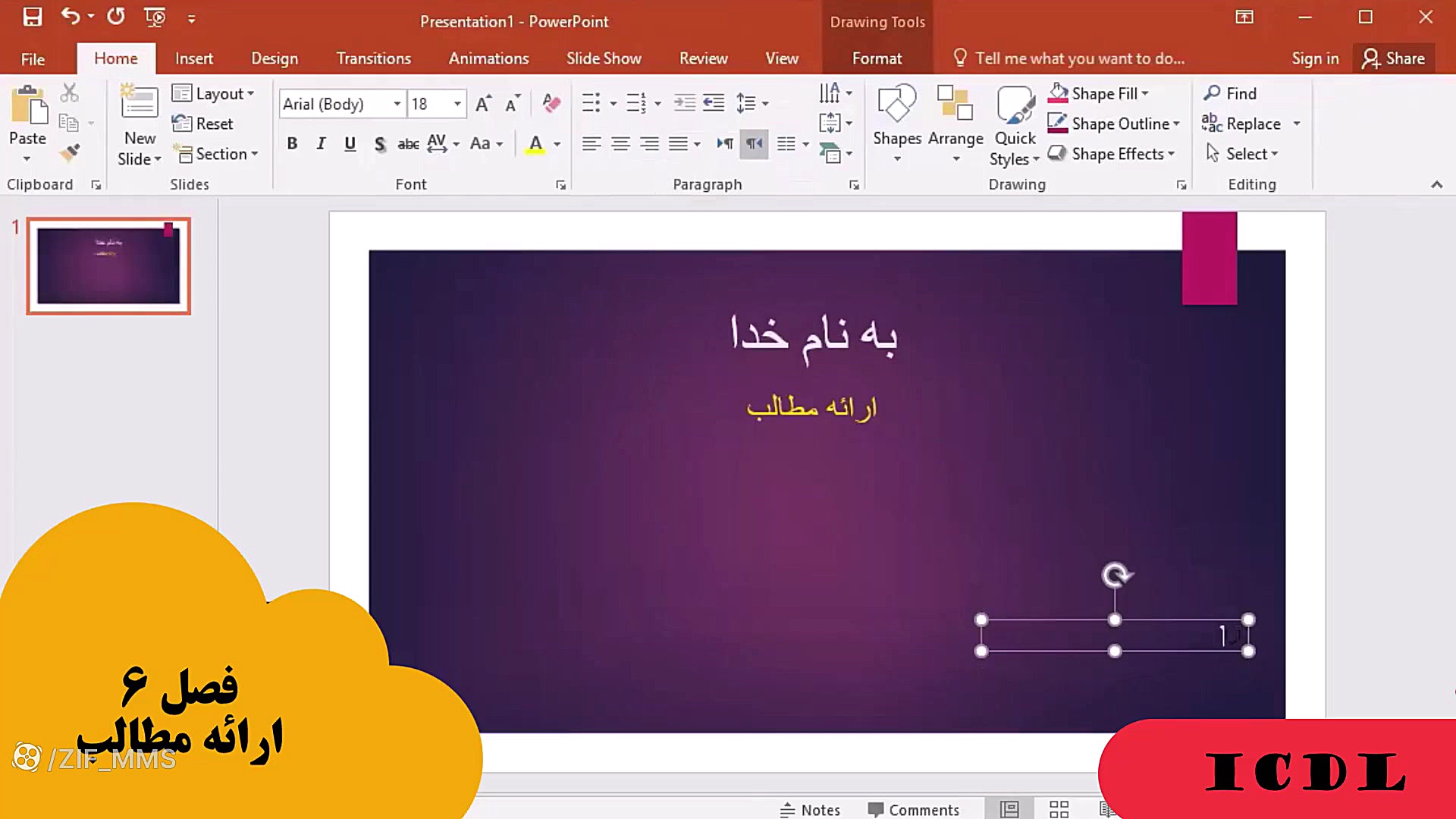Open the font size dropdown showing 18
This screenshot has width=1456, height=819.
coord(457,104)
